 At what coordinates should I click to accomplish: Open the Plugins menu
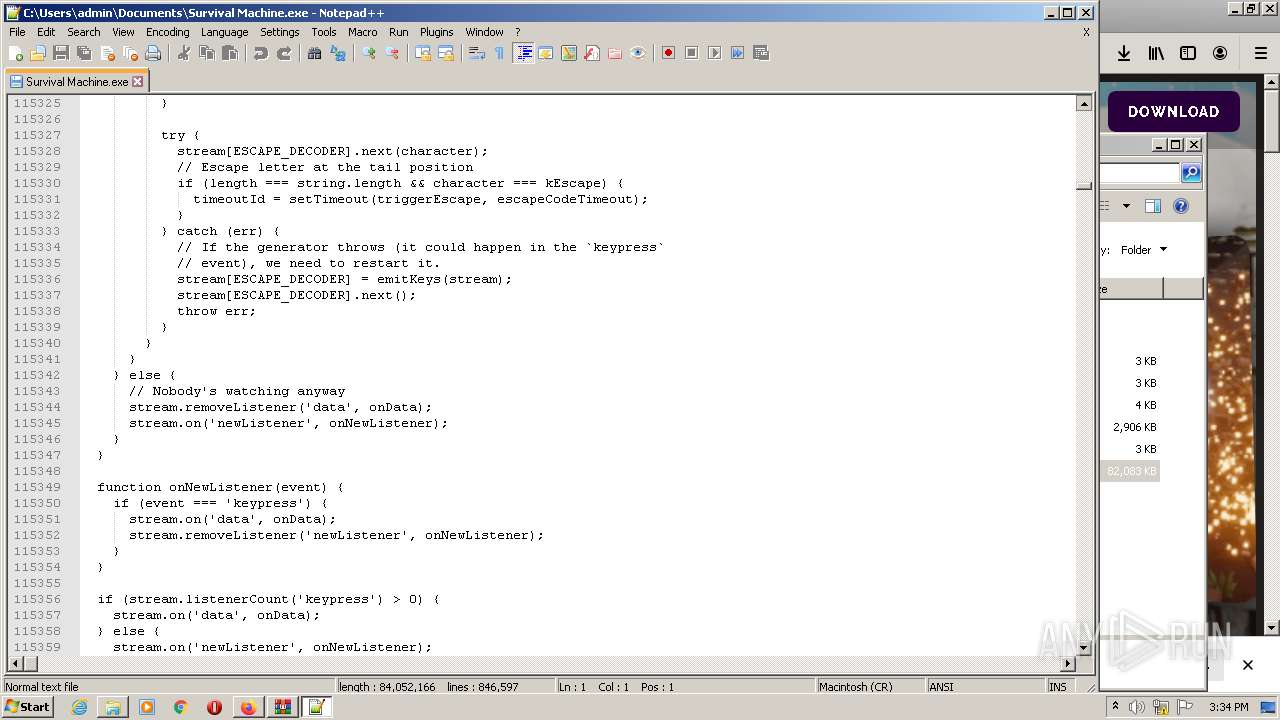coord(436,32)
